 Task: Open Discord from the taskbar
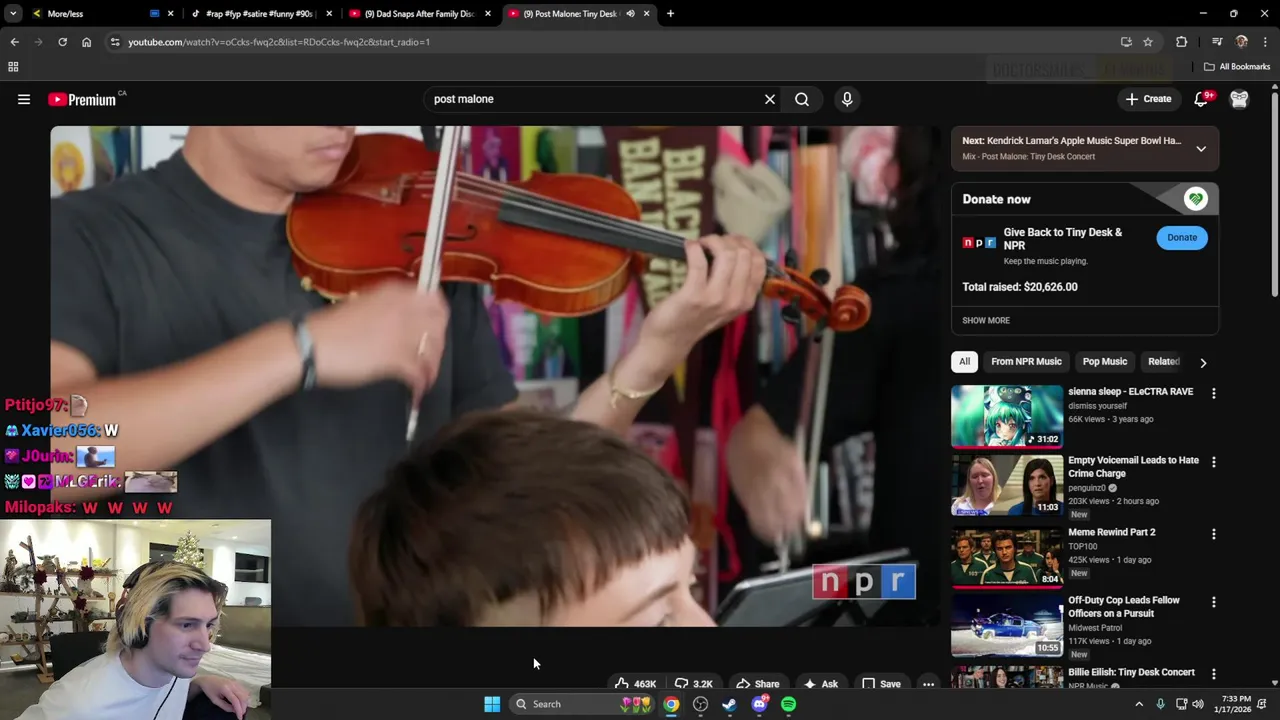(759, 704)
